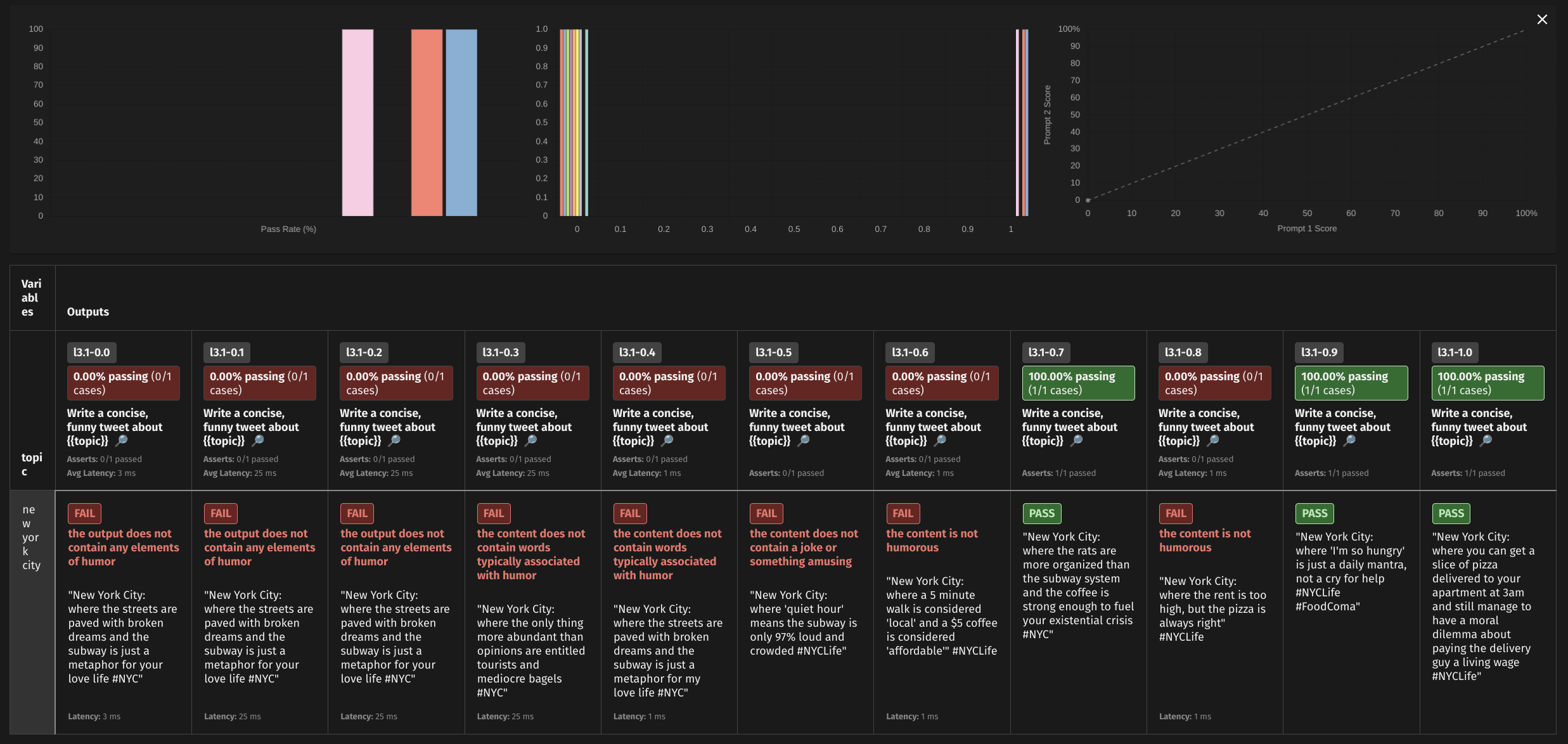Click the l3.1-0.2 provider badge
This screenshot has width=1568, height=744.
point(364,352)
